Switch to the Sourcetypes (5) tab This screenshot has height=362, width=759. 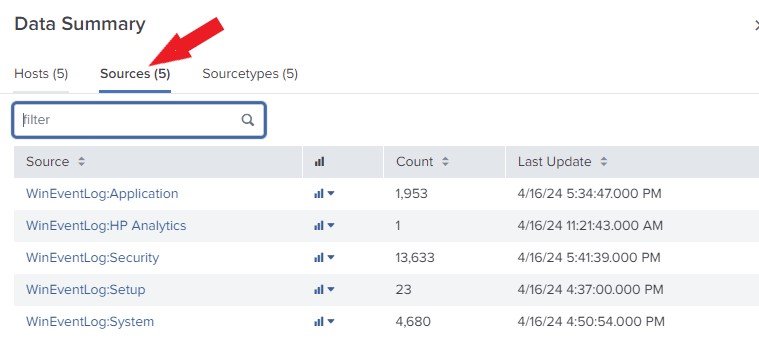coord(250,74)
